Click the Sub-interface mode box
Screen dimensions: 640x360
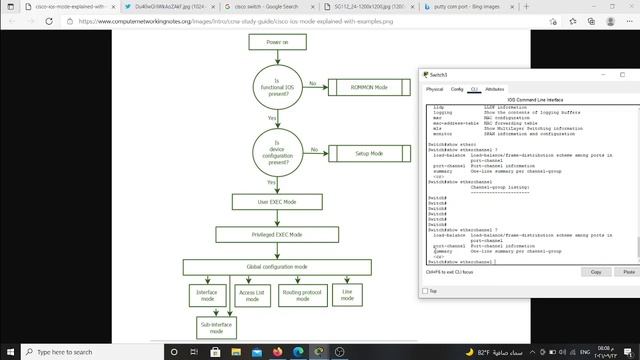[216, 328]
